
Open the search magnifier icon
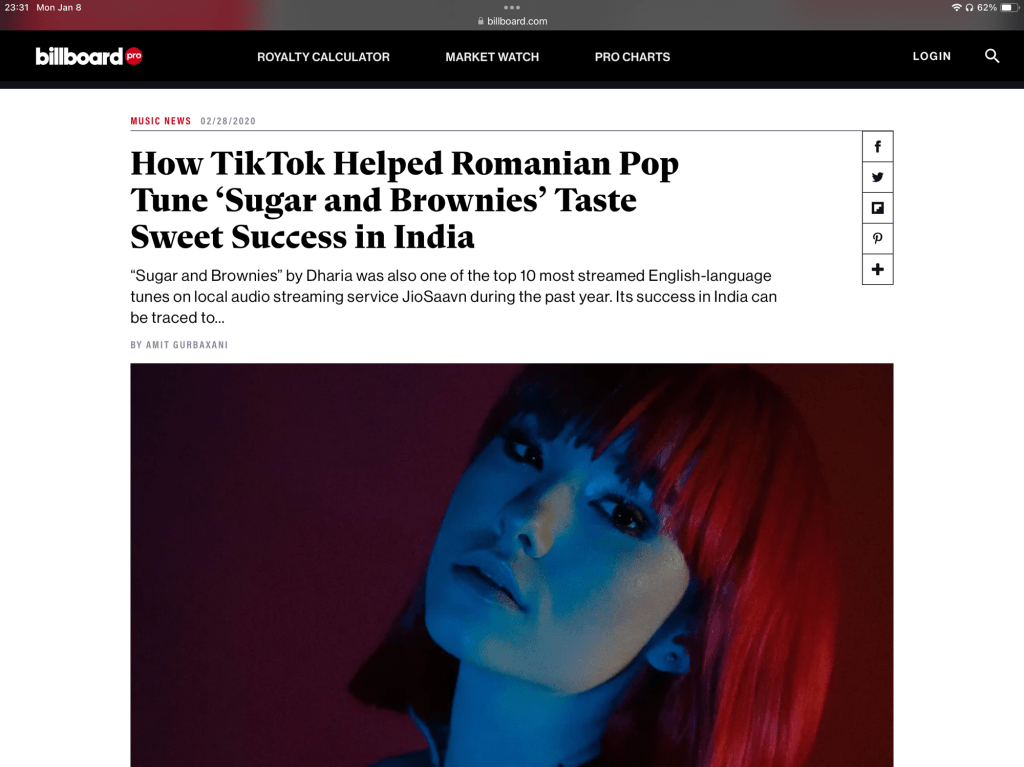coord(991,56)
